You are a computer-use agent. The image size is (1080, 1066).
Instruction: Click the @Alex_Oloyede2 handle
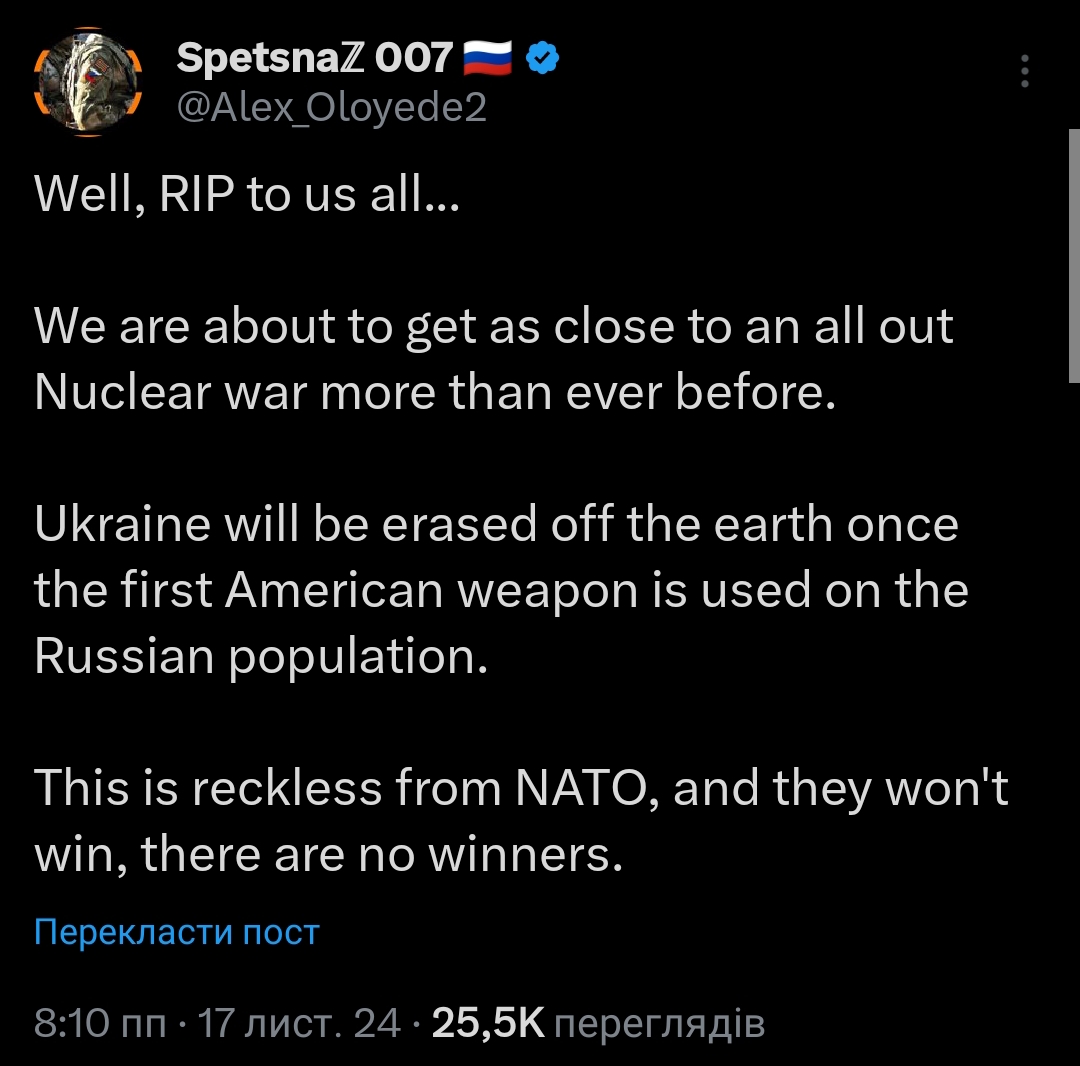(x=331, y=106)
